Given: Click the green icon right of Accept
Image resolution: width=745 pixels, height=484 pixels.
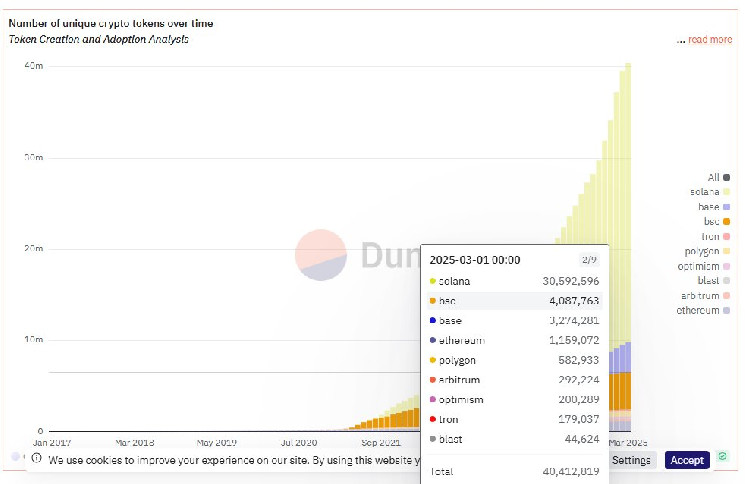Looking at the screenshot, I should click(722, 458).
